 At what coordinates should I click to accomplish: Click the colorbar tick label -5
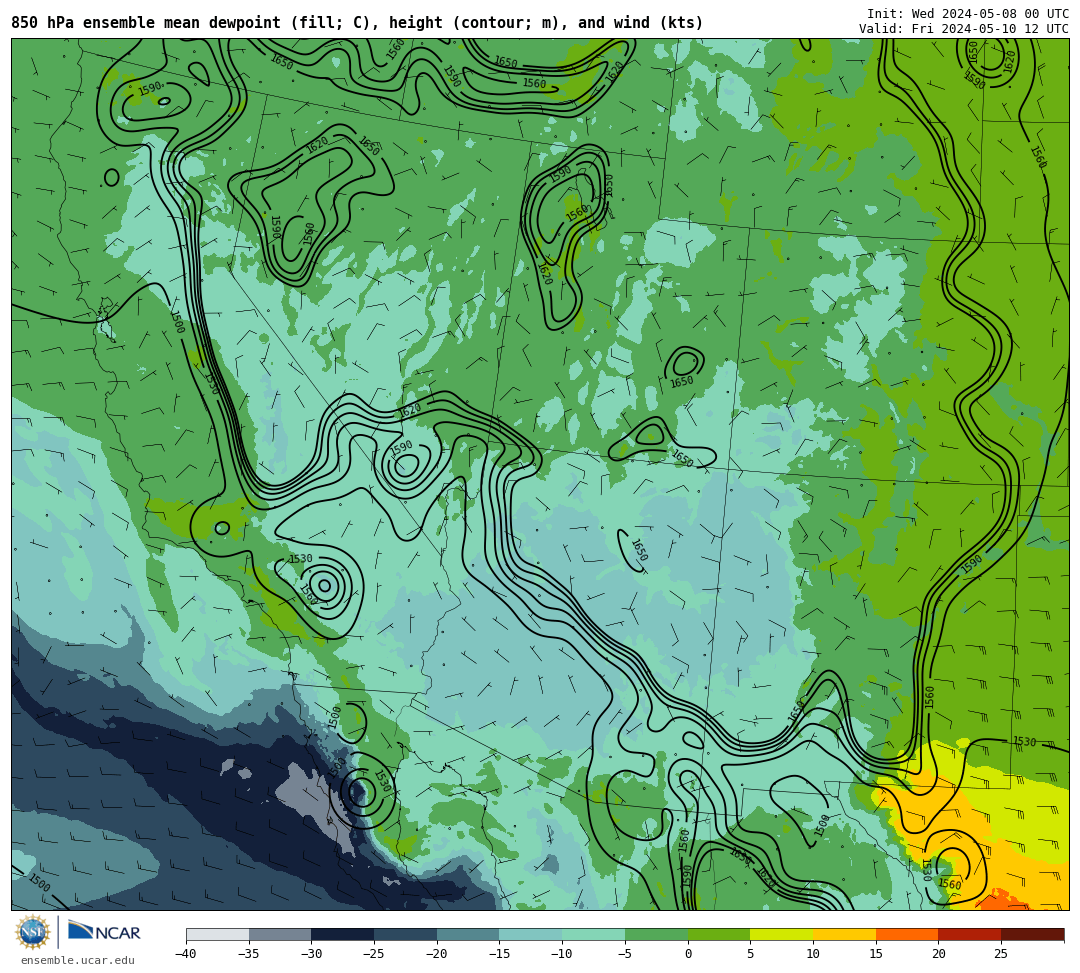(624, 954)
